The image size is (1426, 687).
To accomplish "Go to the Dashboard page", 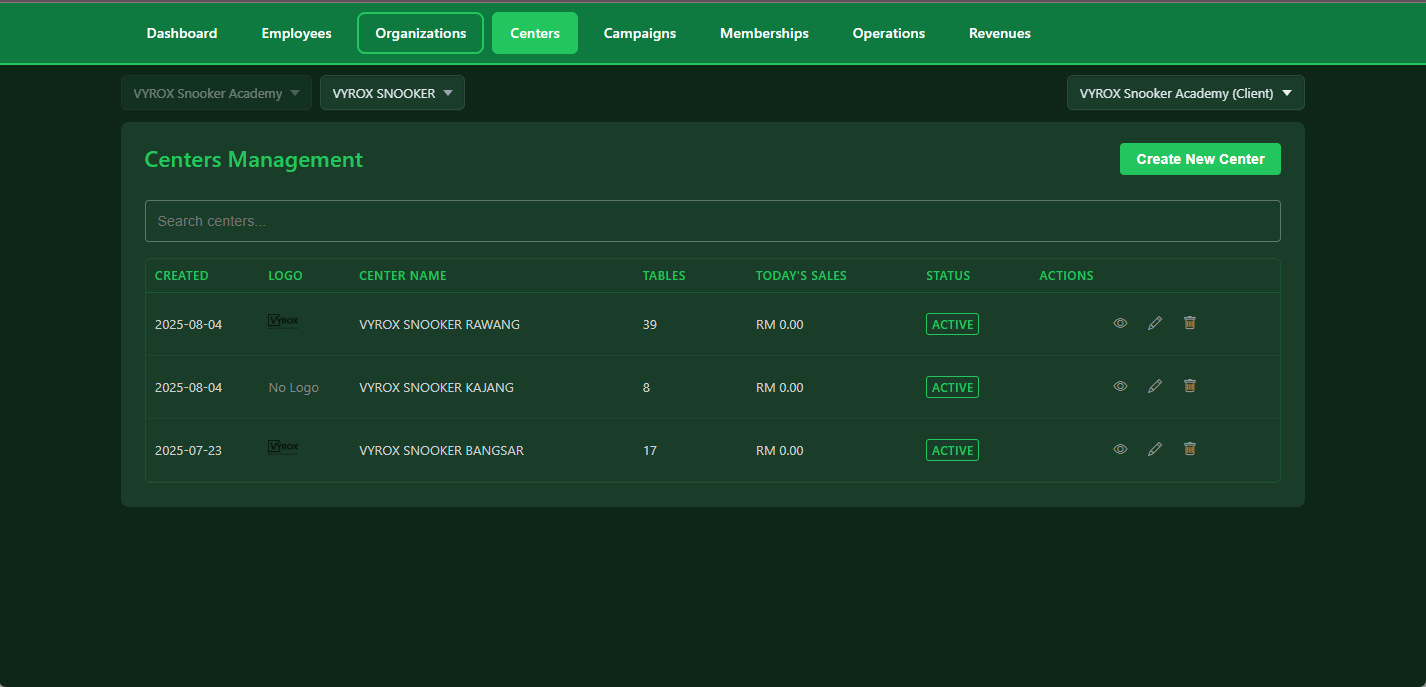I will point(181,32).
